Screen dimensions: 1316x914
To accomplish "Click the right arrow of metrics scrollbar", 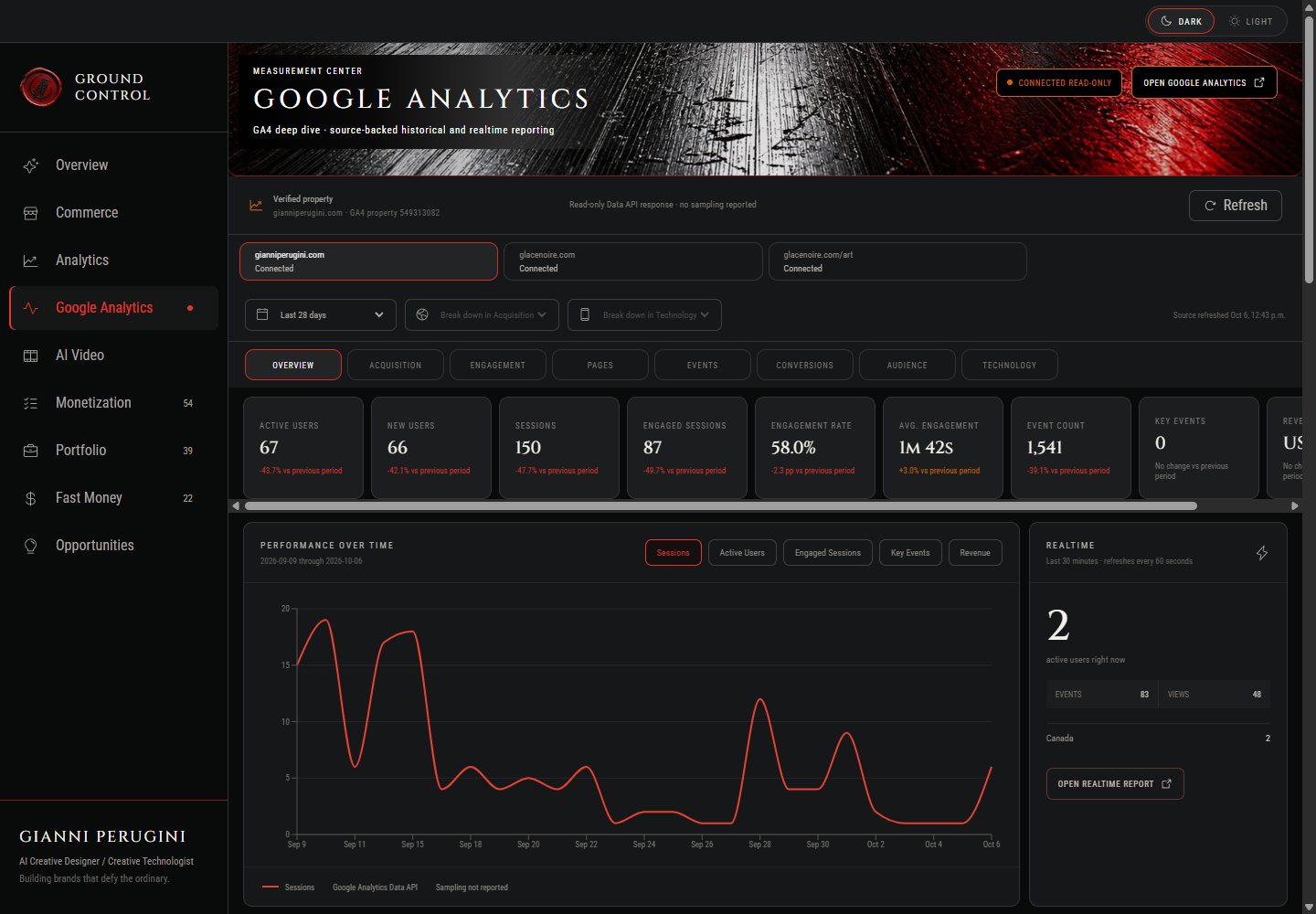I will (1294, 505).
